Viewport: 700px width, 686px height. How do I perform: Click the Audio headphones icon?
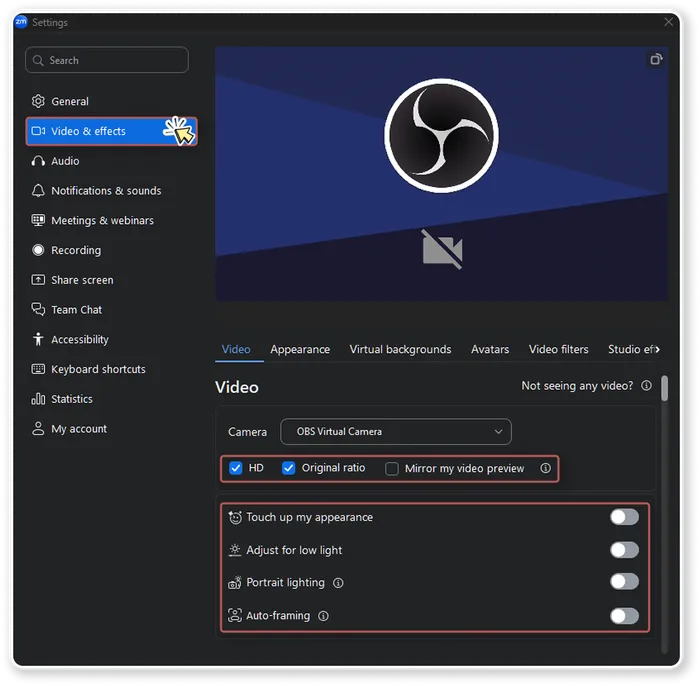(38, 161)
